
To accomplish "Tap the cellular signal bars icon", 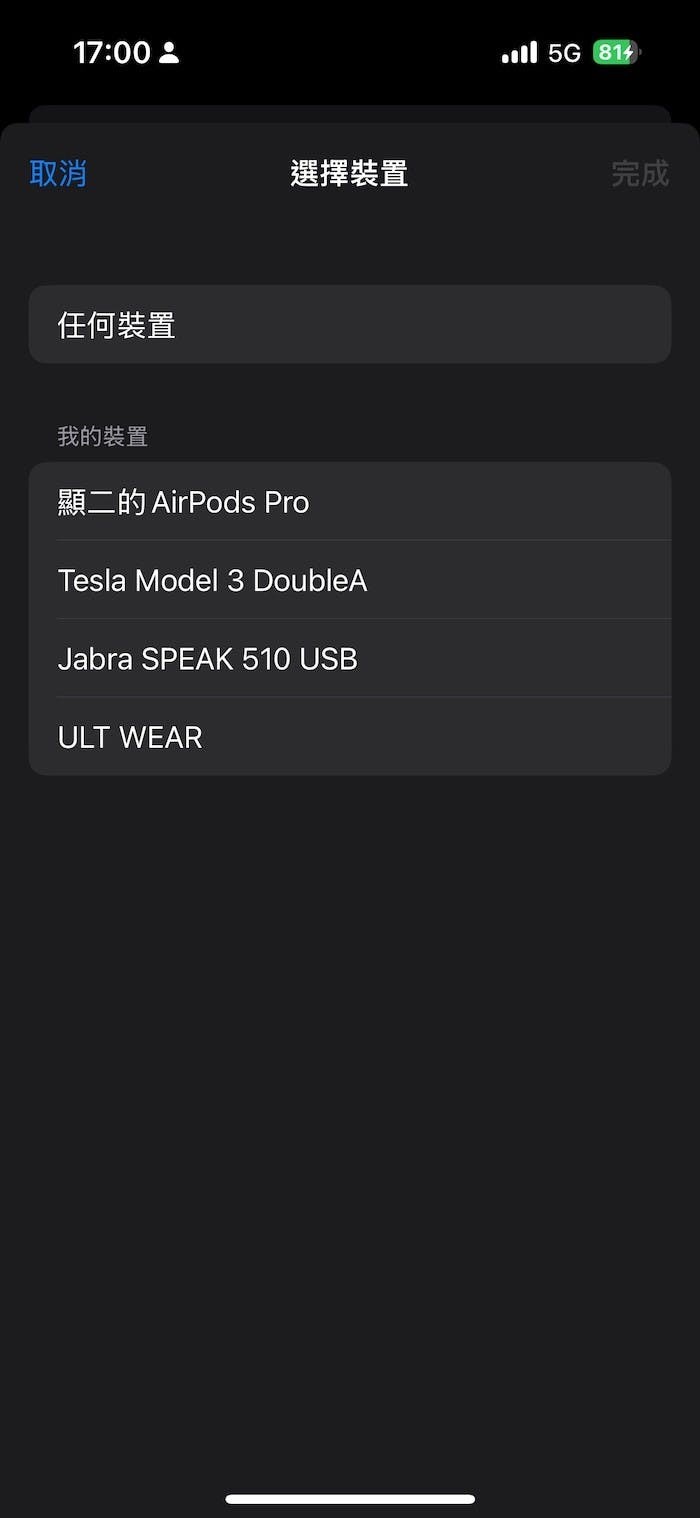I will (519, 53).
